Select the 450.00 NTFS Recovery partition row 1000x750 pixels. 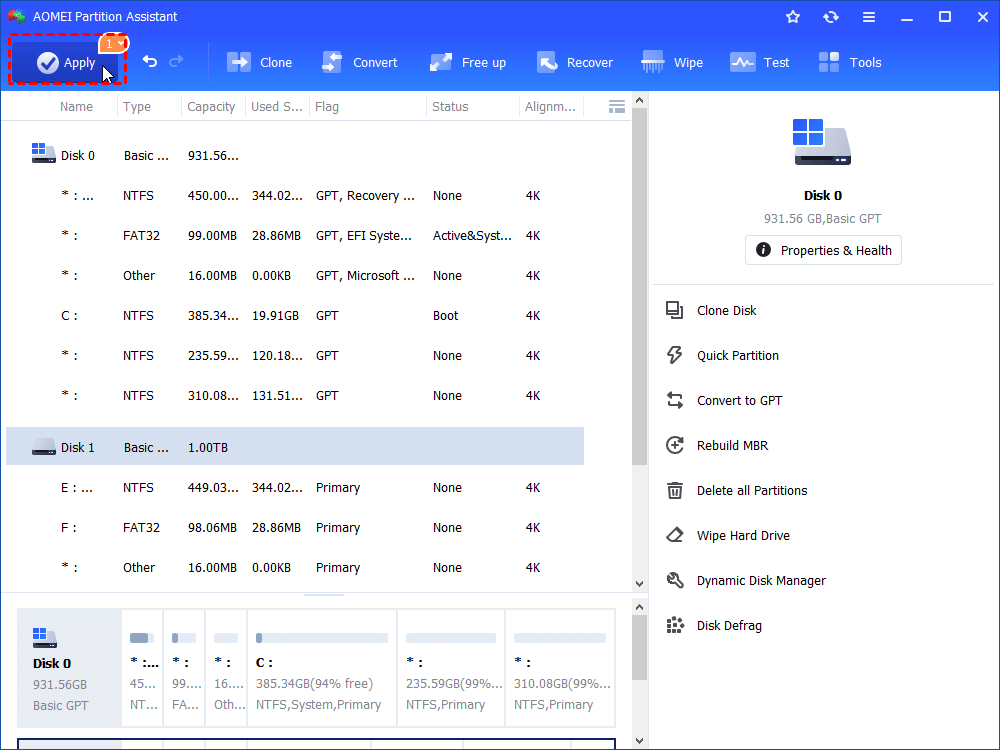coord(295,195)
